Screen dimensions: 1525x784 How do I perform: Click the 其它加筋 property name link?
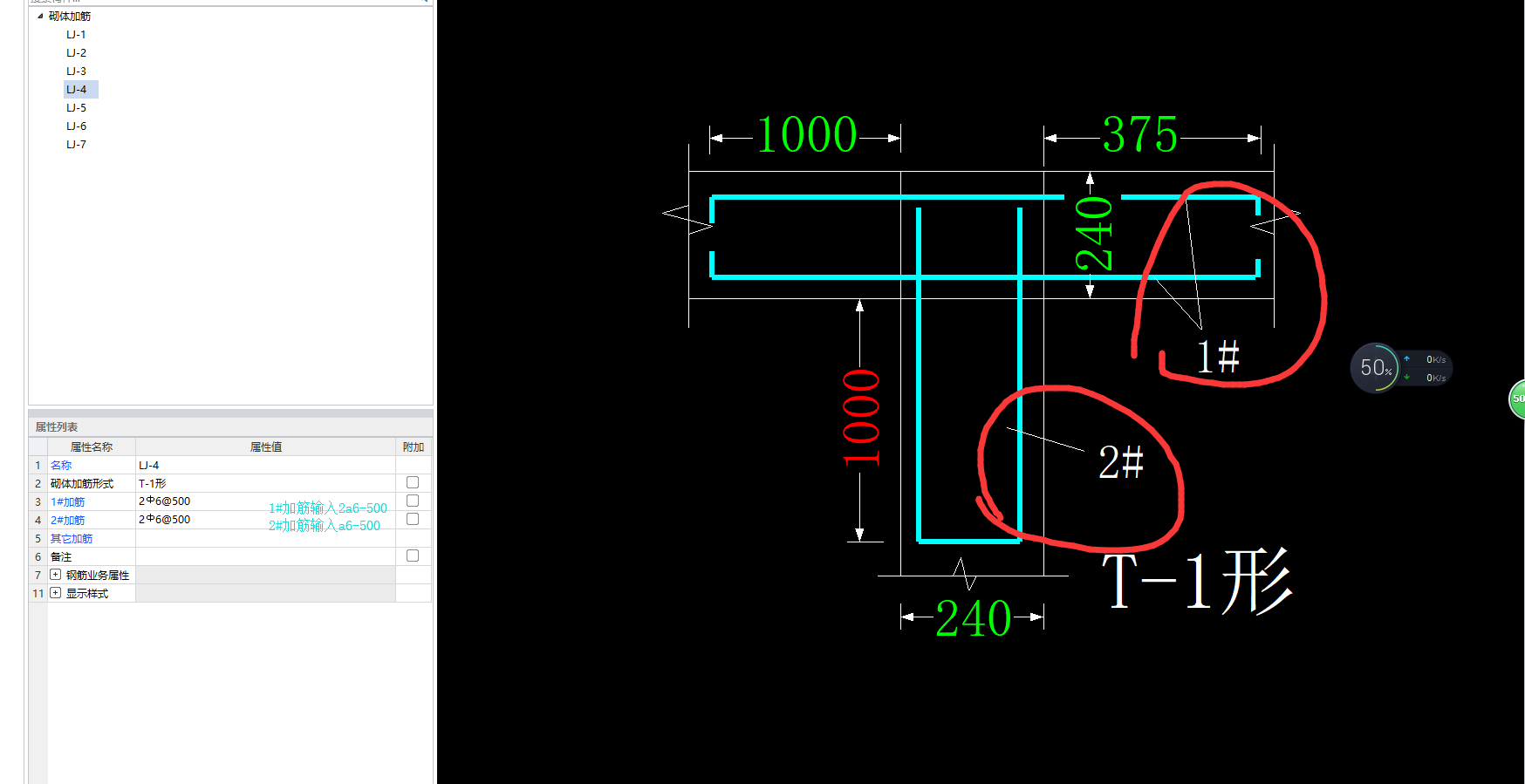(x=72, y=538)
